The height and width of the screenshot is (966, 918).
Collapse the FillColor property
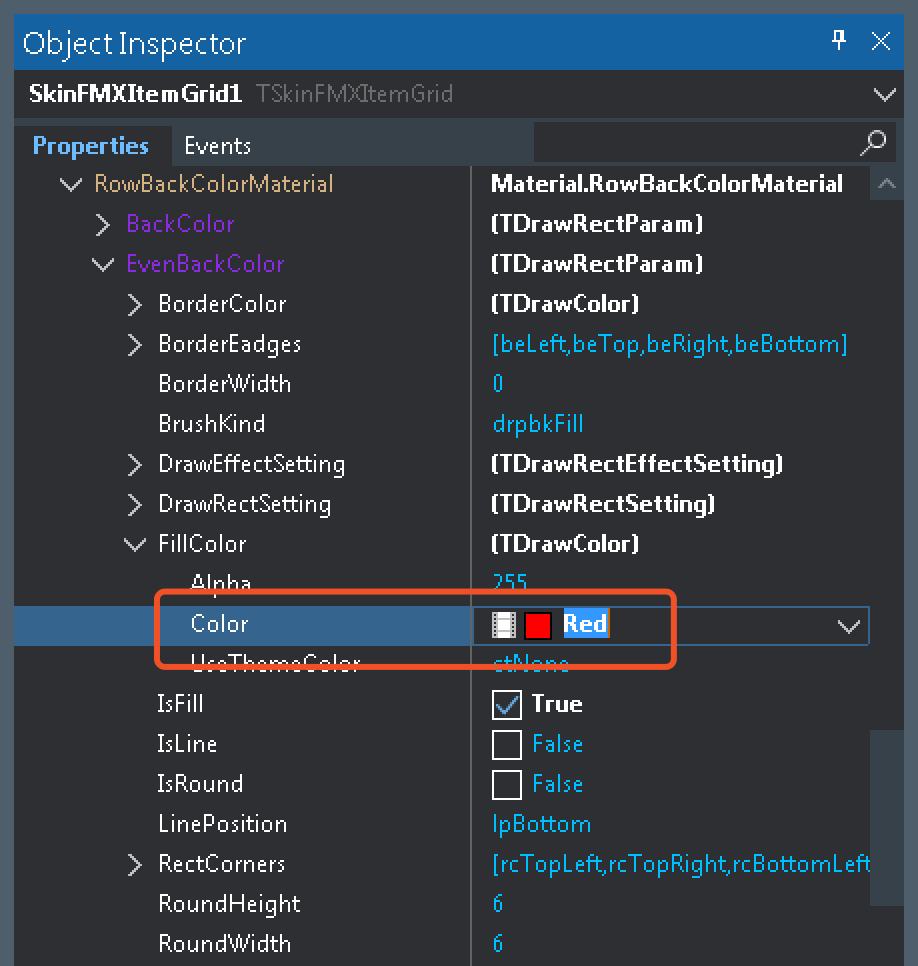click(x=135, y=545)
